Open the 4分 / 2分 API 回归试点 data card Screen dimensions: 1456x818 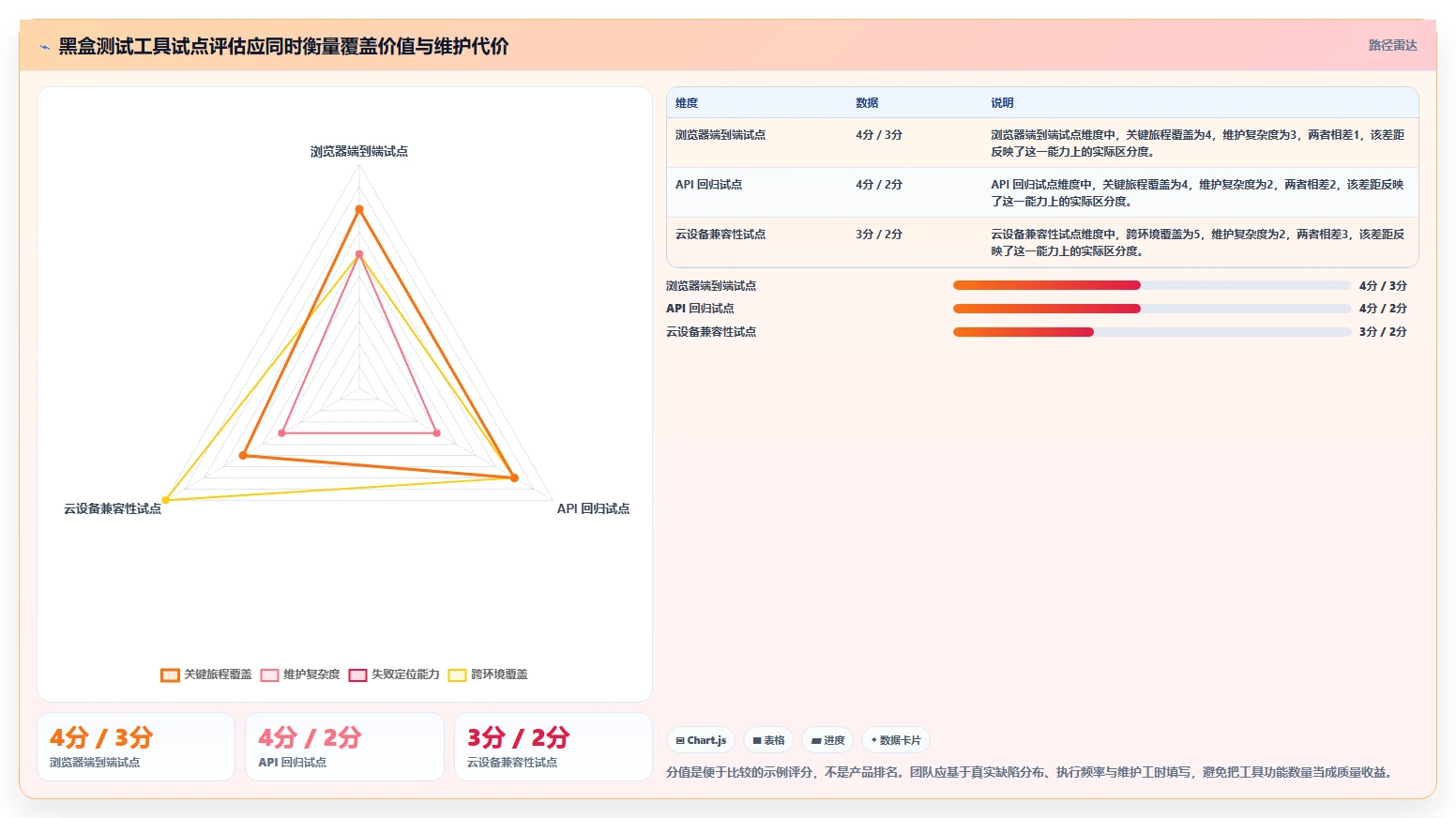pyautogui.click(x=344, y=747)
